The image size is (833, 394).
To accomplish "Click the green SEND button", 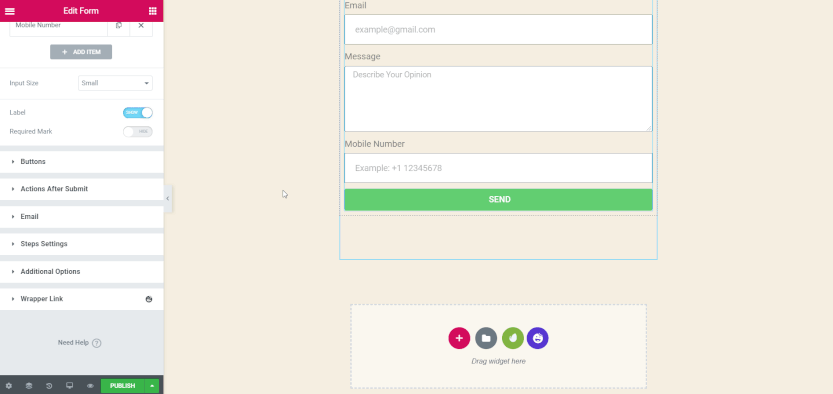I will coord(498,200).
